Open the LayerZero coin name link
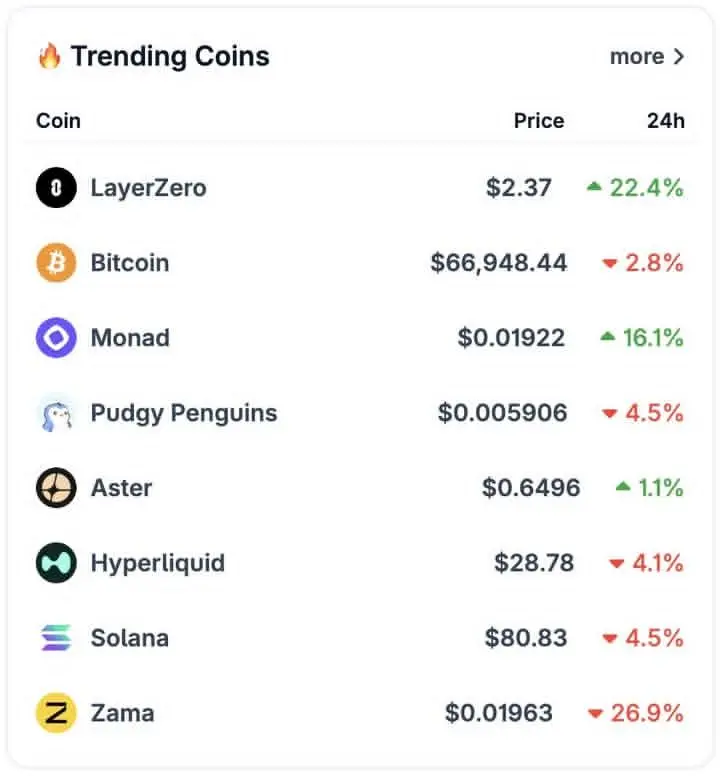 pos(148,188)
